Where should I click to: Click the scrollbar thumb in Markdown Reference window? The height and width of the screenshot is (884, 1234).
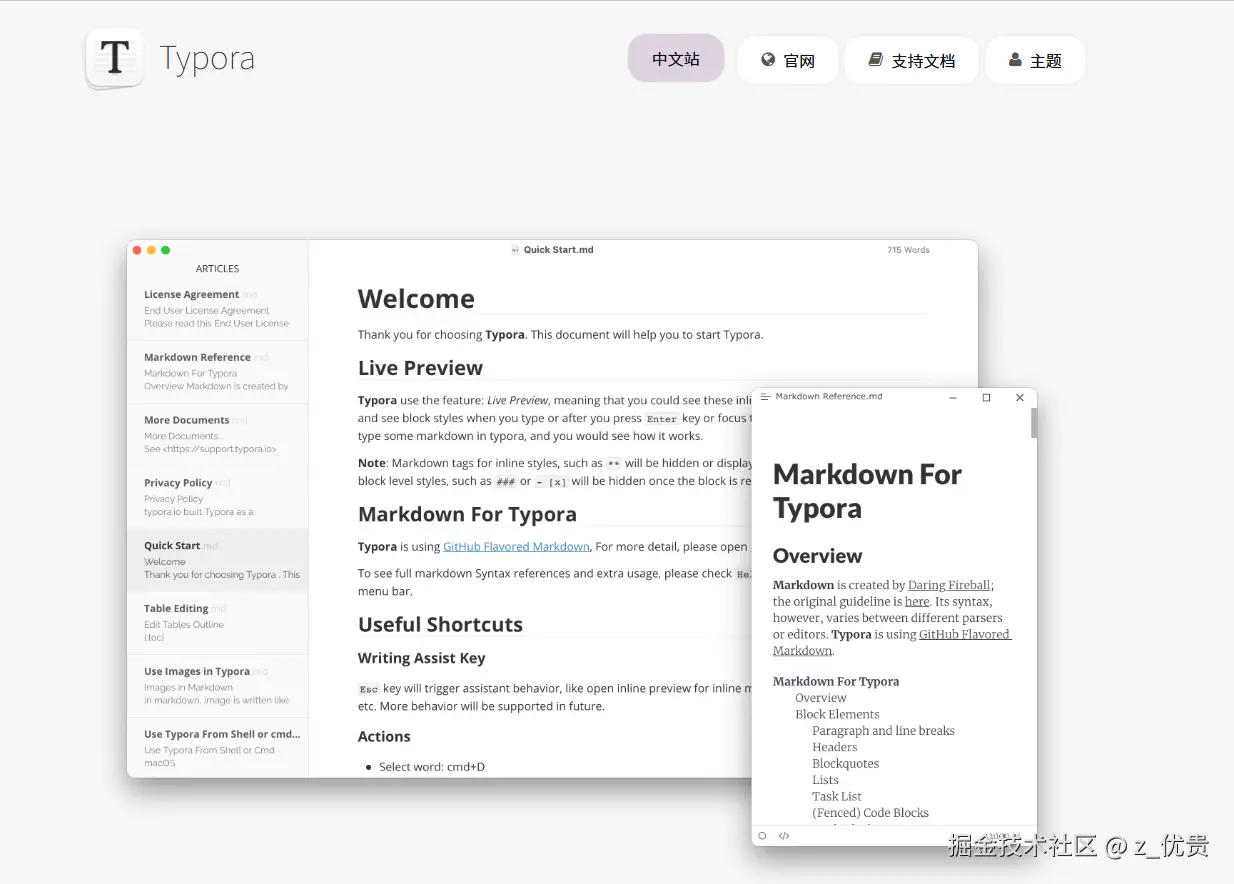(1034, 423)
